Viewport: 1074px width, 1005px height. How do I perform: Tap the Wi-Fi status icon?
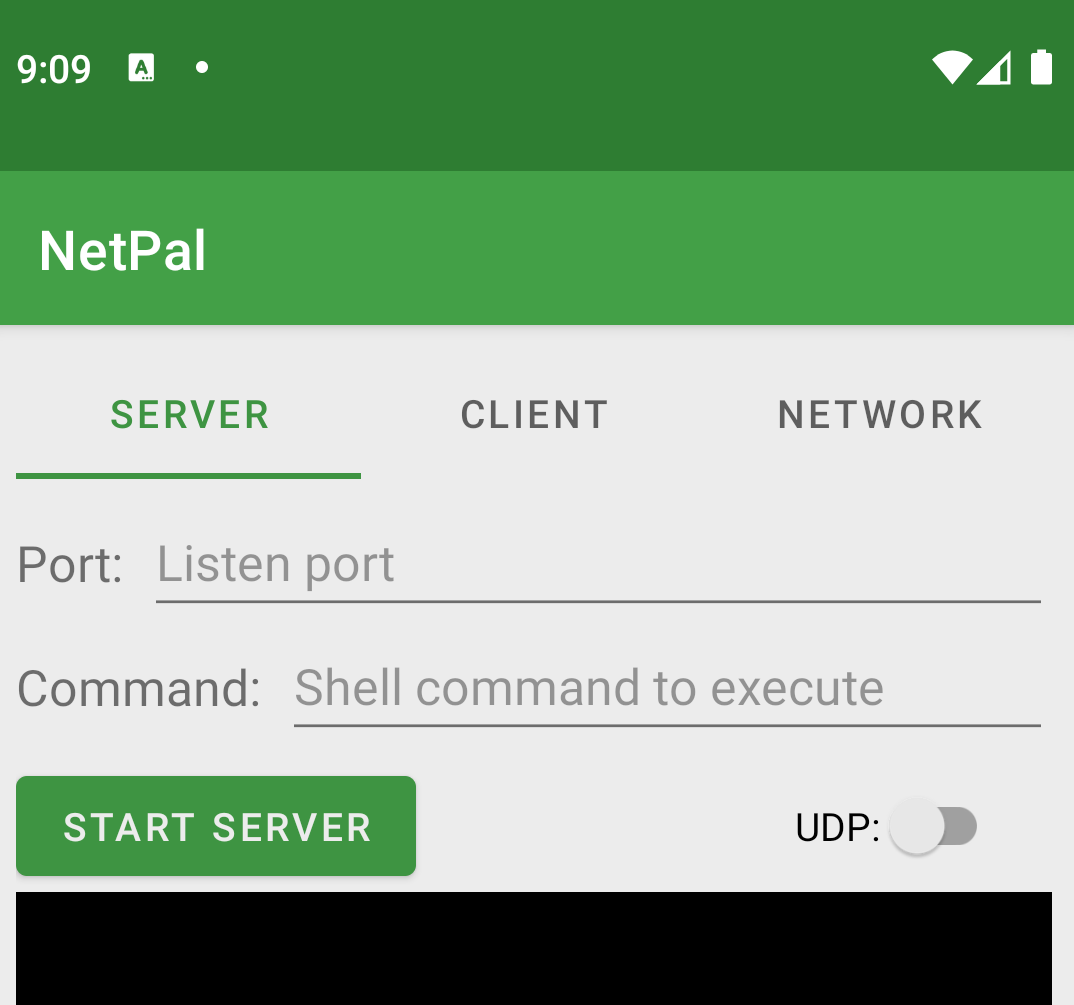pos(952,68)
